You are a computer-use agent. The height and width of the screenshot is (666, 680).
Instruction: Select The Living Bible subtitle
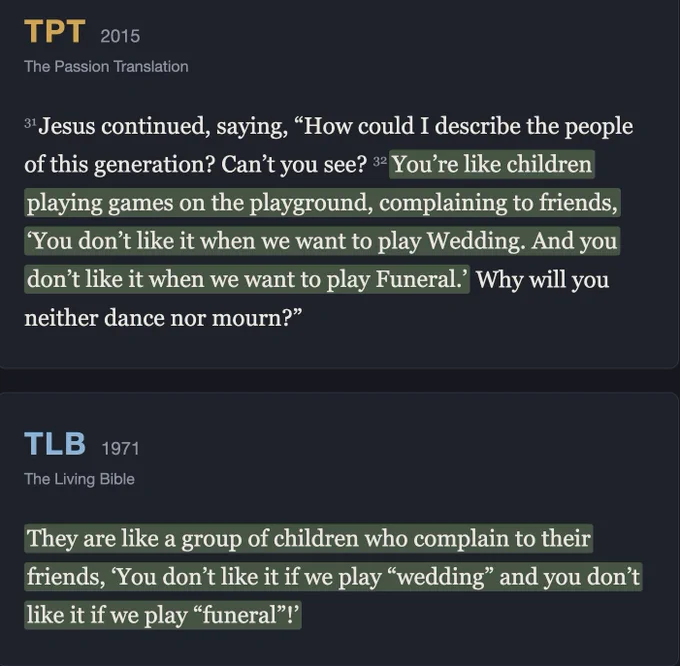79,479
